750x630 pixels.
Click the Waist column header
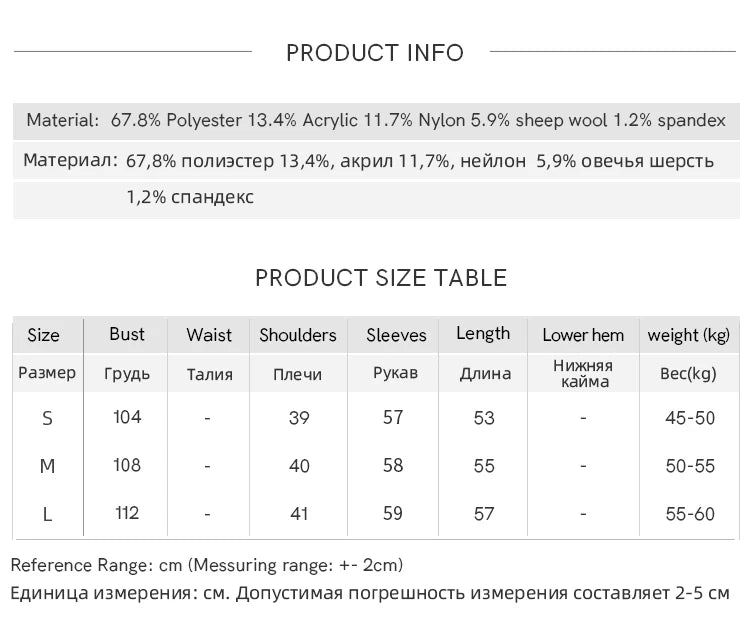pos(209,335)
